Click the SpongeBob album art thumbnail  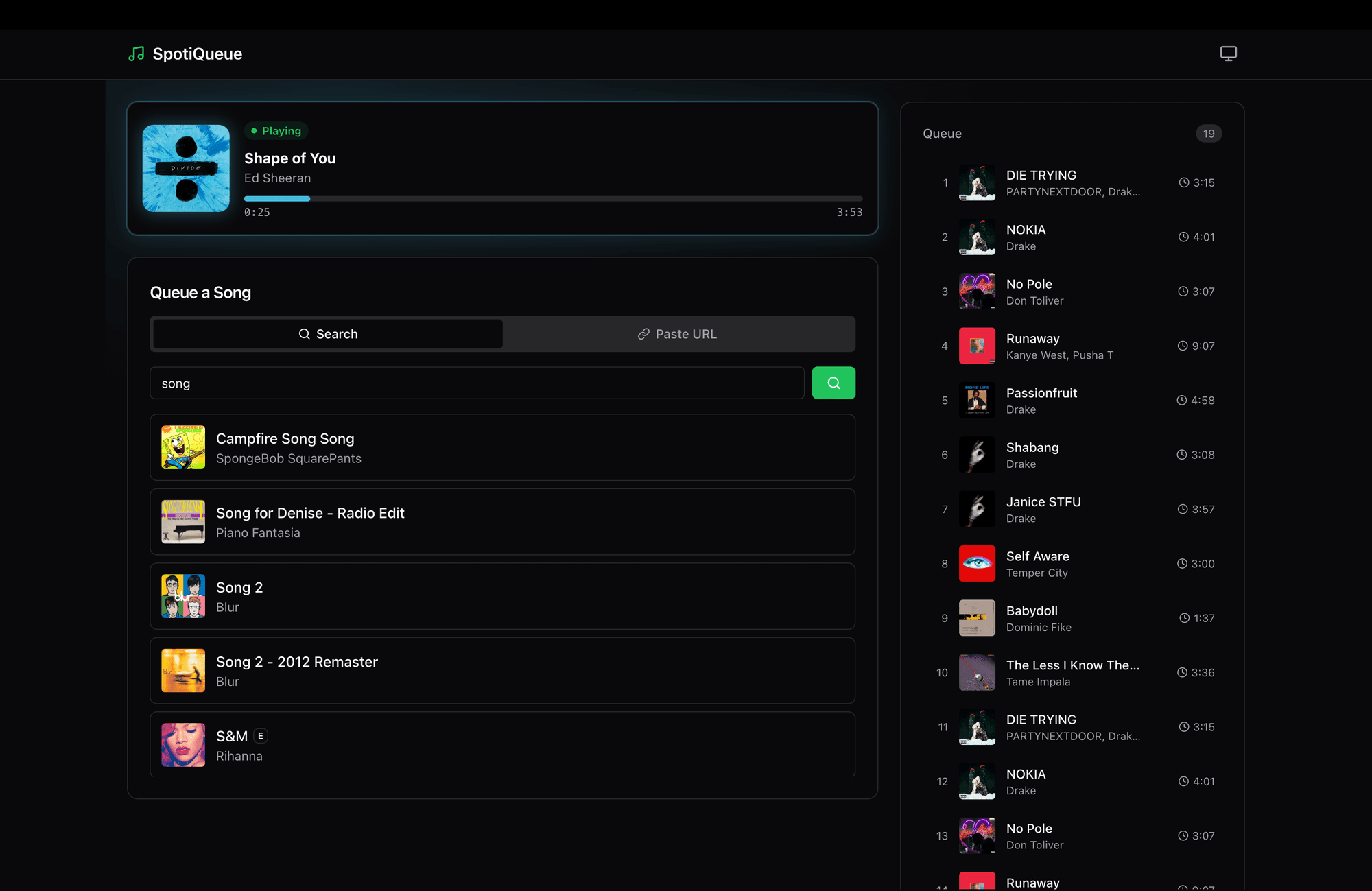tap(183, 447)
